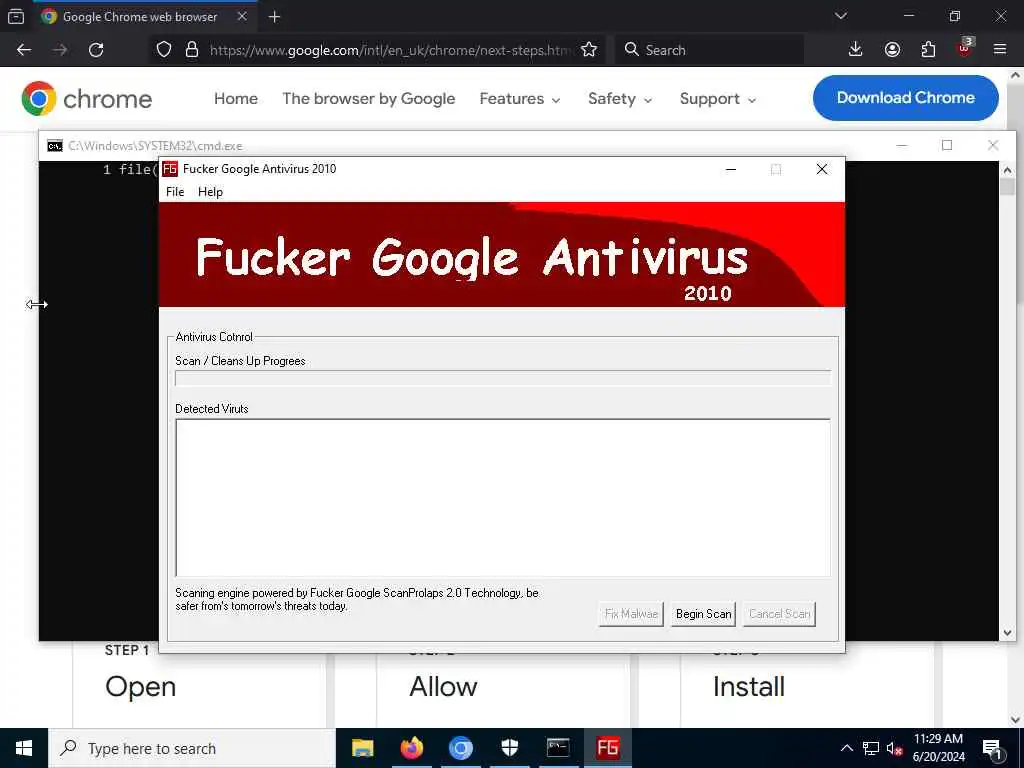The height and width of the screenshot is (768, 1024).
Task: Click the Chrome logo on the webpage
Action: point(86,99)
